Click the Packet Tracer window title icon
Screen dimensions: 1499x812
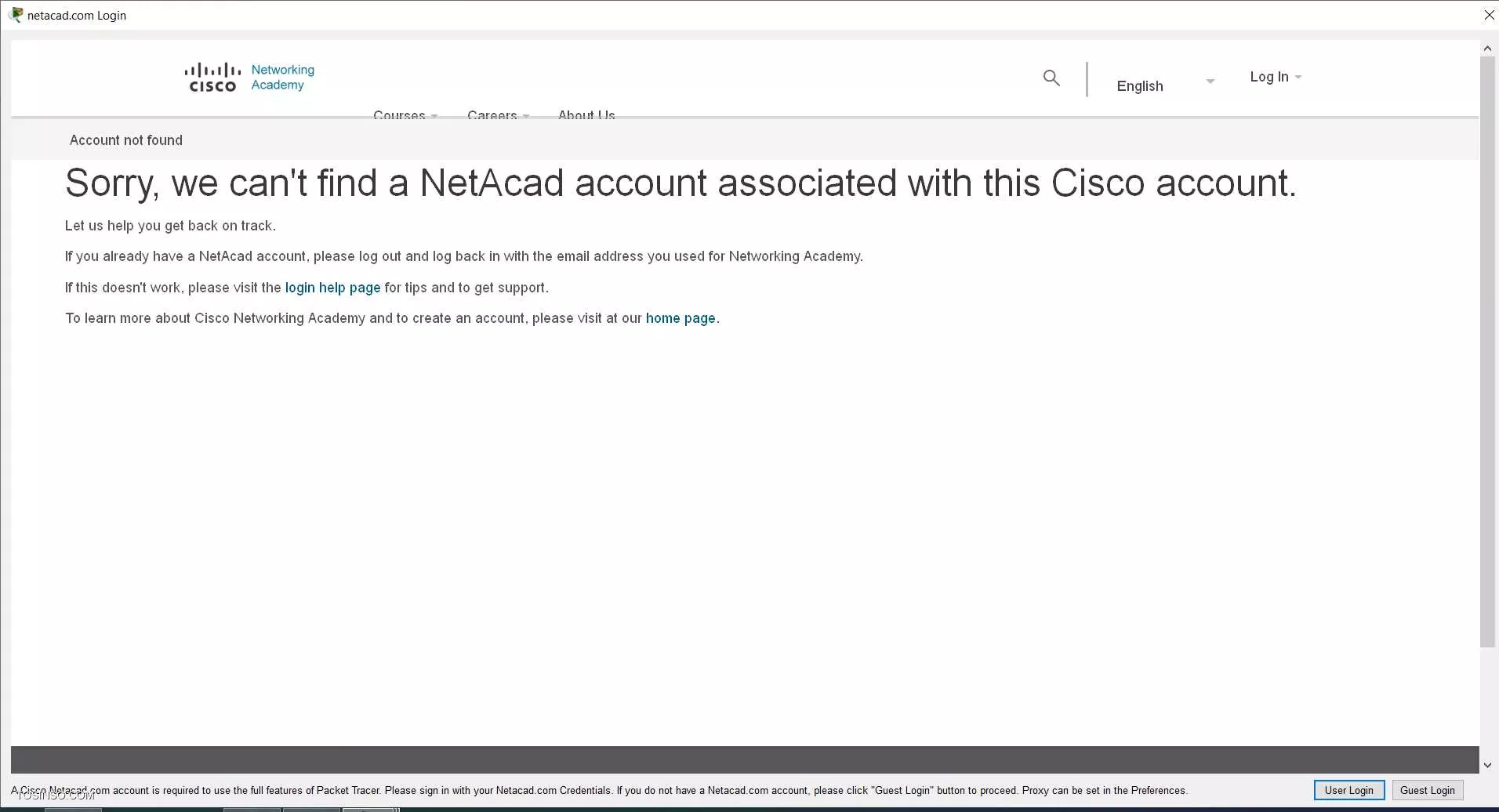coord(16,15)
